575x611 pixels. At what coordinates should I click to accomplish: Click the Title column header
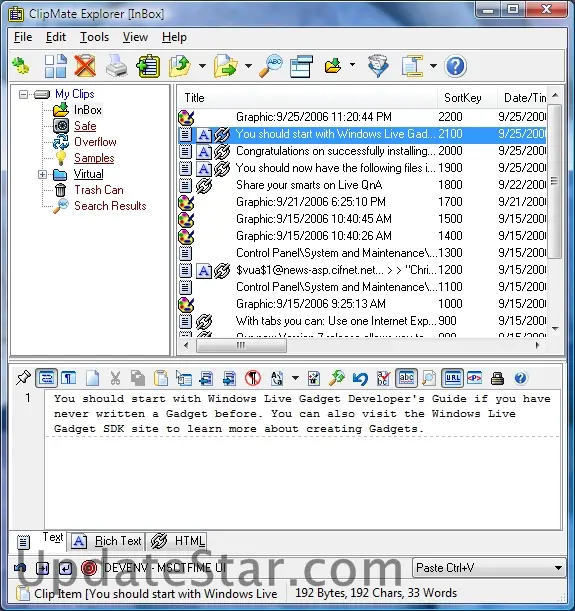307,98
